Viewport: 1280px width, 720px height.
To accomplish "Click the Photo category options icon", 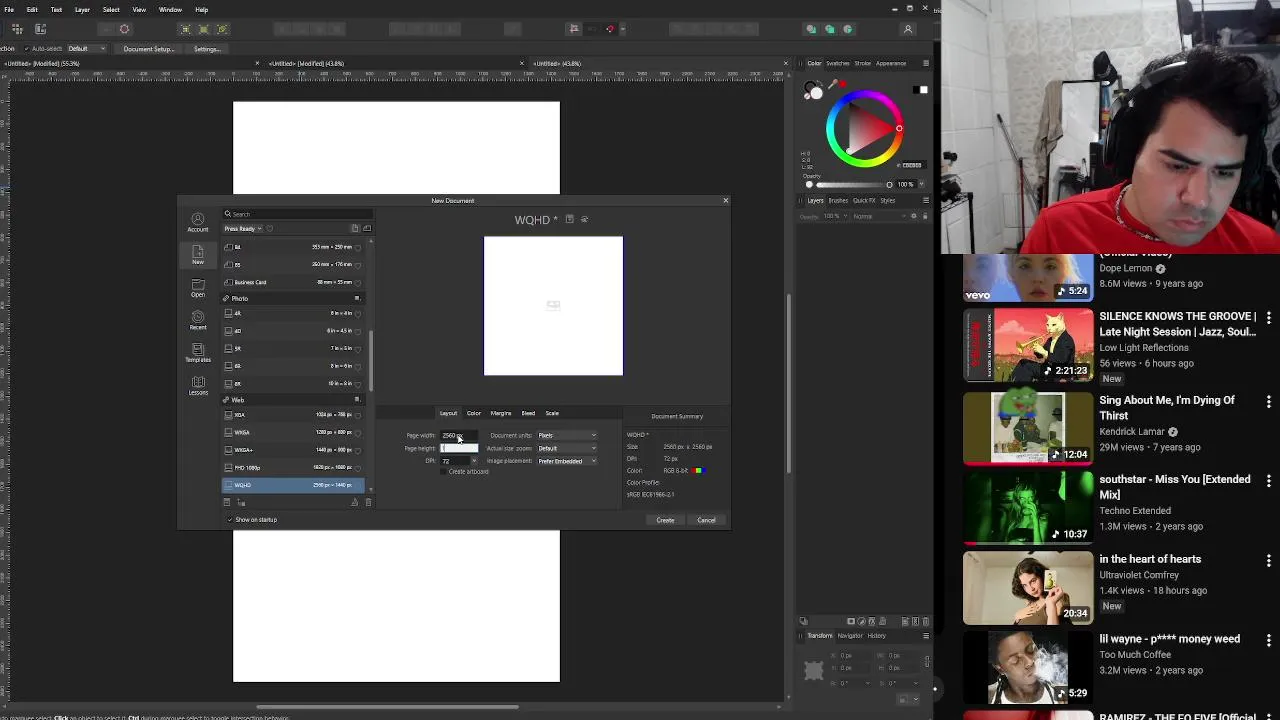I will [x=357, y=298].
